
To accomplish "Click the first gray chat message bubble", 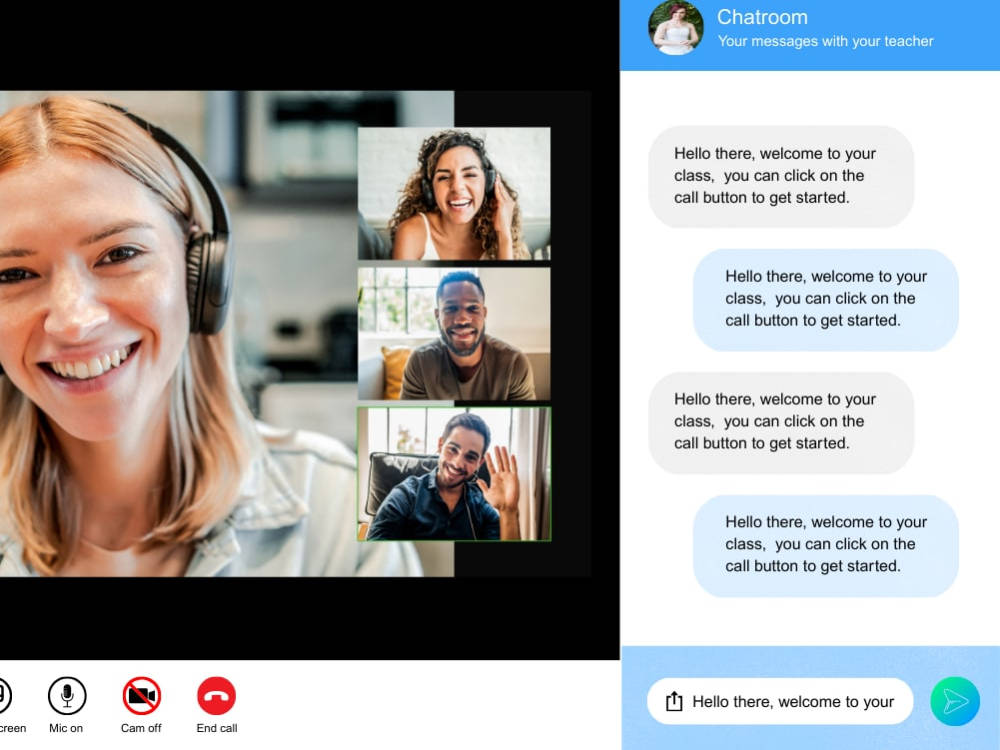I will click(781, 177).
